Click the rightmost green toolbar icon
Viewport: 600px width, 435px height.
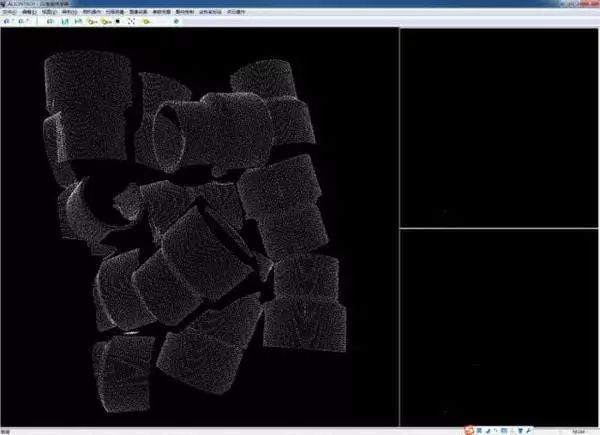pos(176,21)
